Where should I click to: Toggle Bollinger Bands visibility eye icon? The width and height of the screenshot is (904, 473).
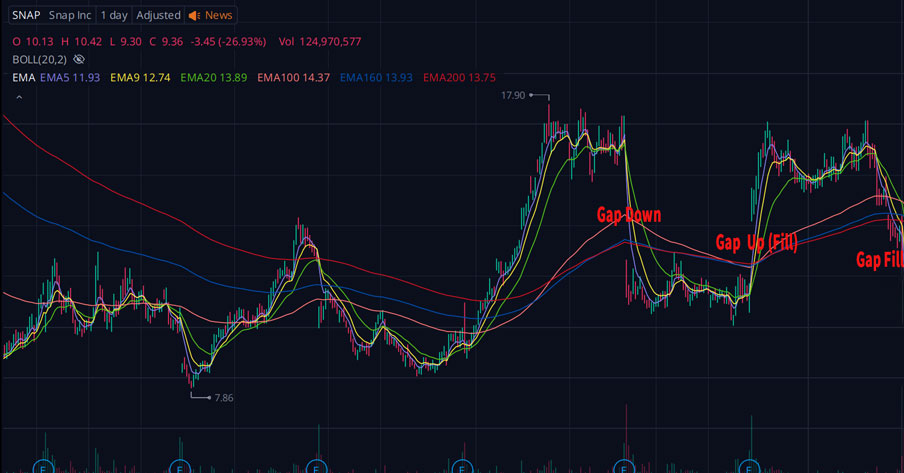coord(79,59)
